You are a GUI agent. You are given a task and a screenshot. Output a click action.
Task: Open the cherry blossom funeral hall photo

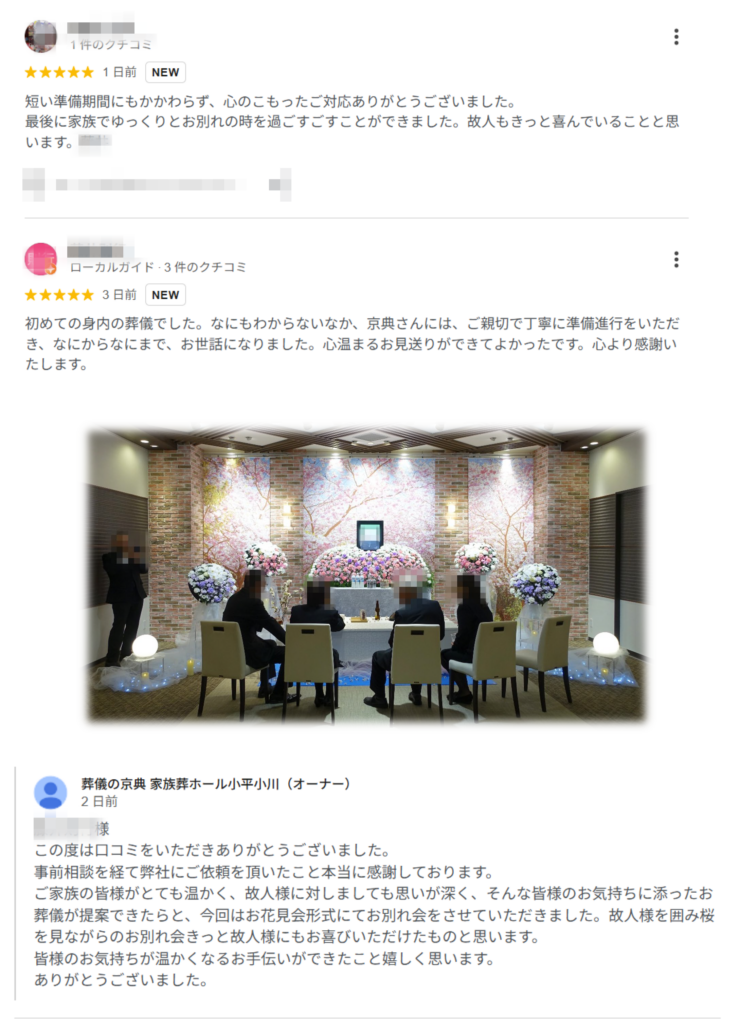point(366,575)
